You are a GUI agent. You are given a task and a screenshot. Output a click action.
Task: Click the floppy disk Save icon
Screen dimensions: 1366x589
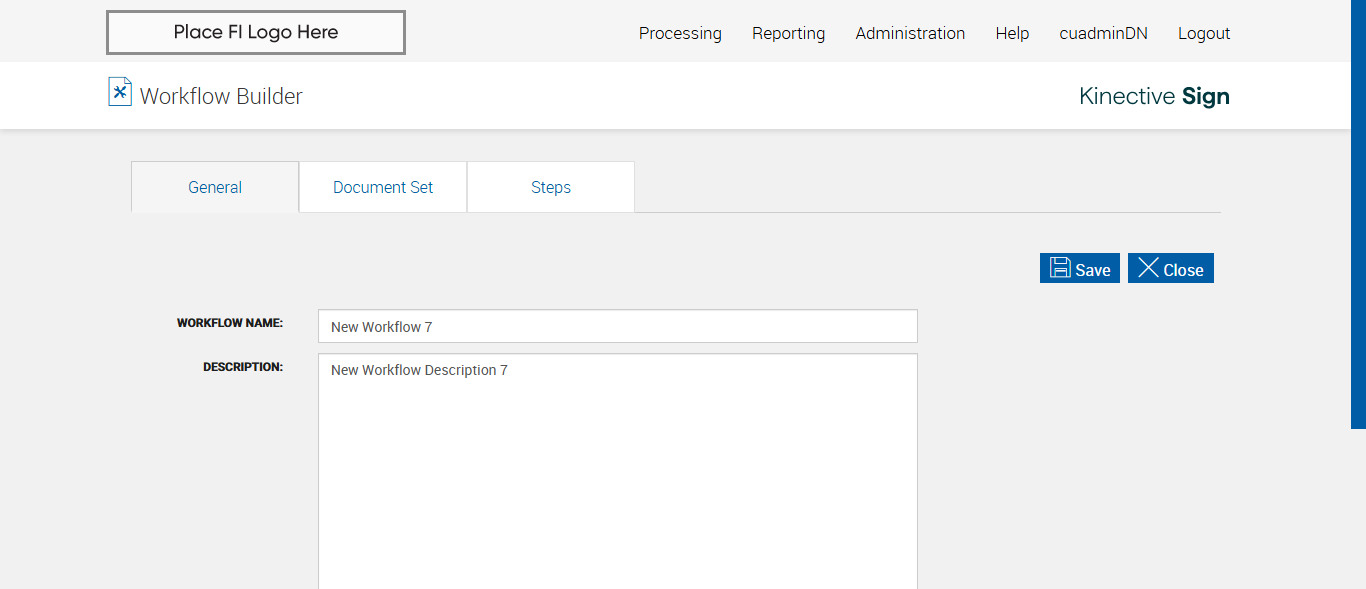pos(1060,269)
